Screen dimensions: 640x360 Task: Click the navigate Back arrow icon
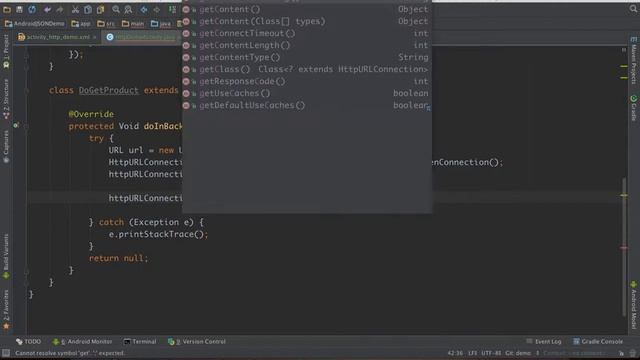click(144, 9)
